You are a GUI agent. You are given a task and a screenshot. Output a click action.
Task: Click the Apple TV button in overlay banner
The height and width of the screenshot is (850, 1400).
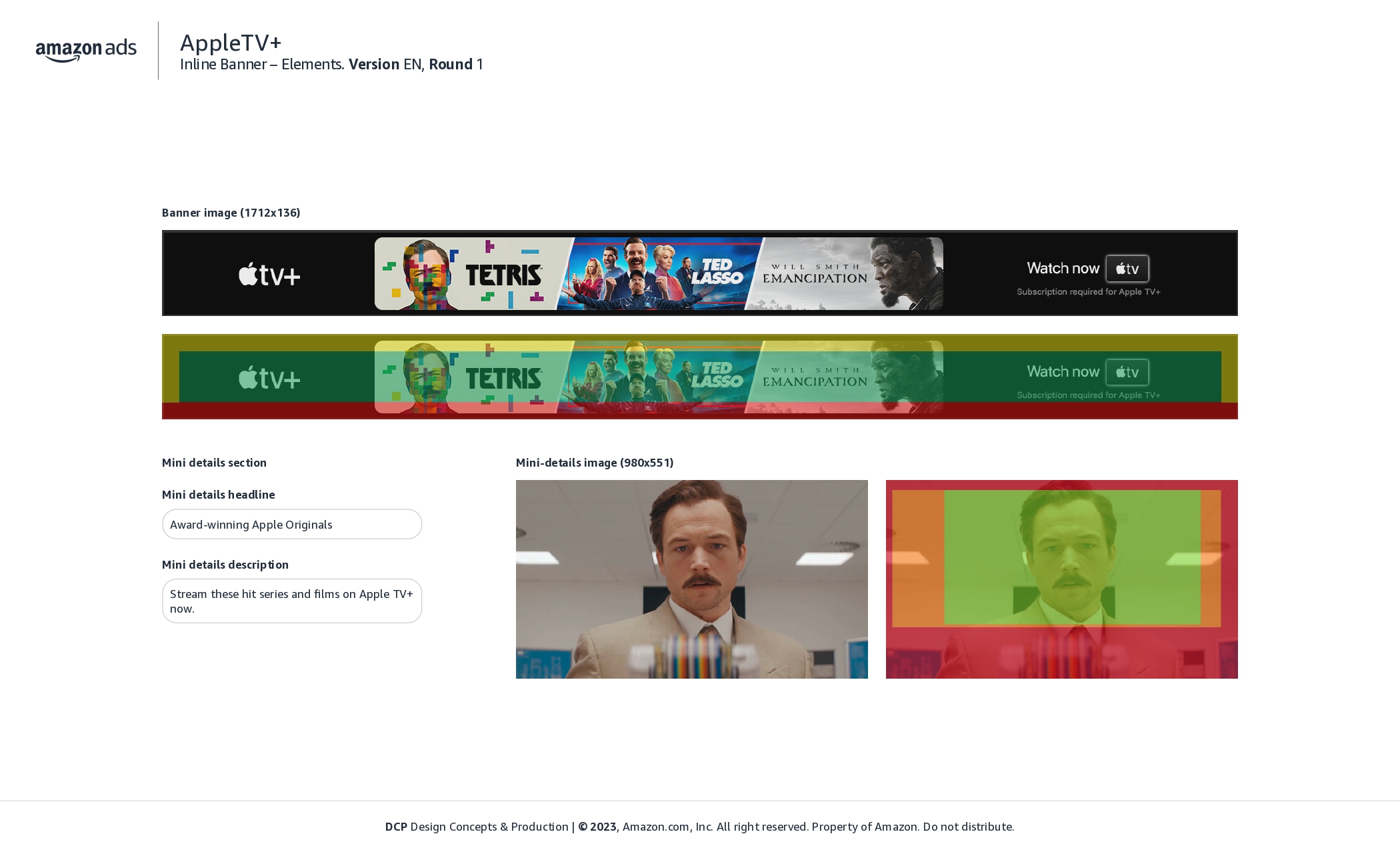pos(1127,372)
